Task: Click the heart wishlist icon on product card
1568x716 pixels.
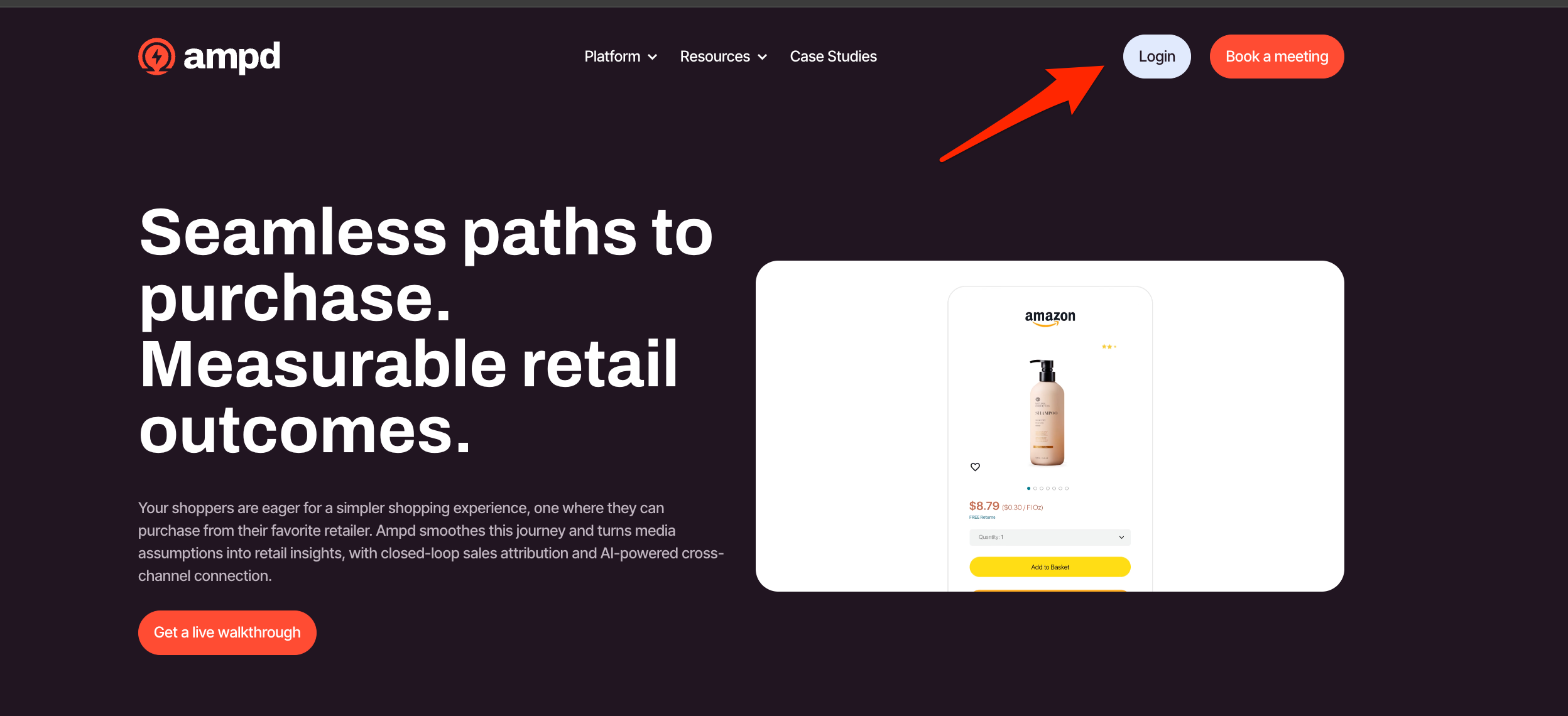Action: click(x=975, y=467)
